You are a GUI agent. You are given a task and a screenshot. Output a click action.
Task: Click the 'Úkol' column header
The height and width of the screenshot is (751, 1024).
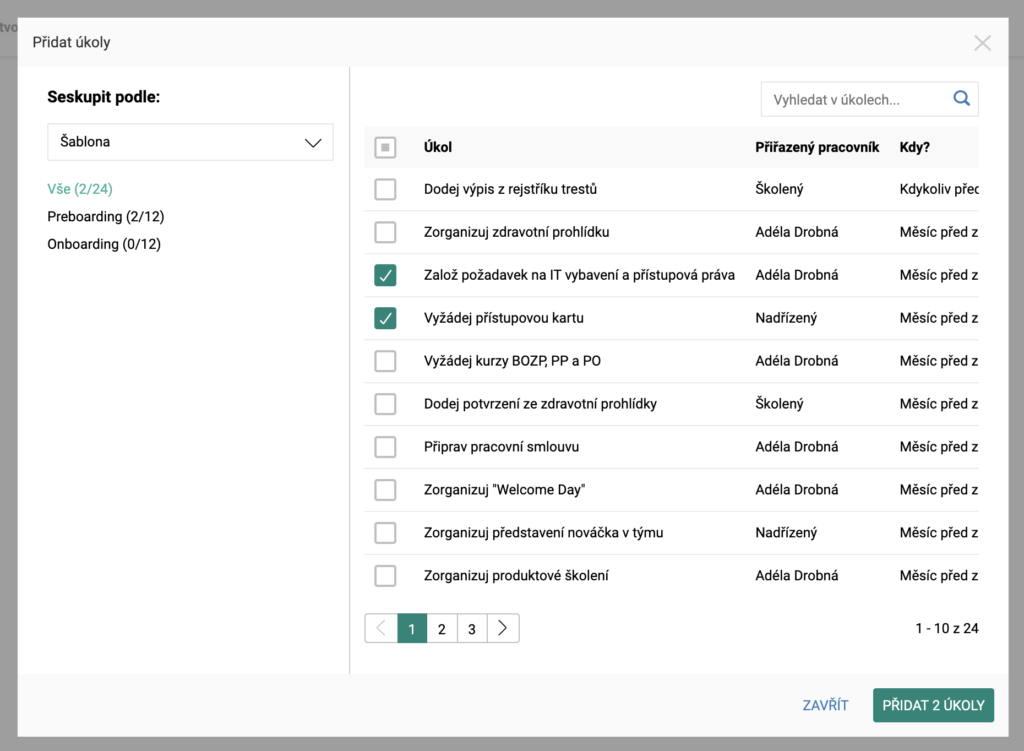pyautogui.click(x=438, y=147)
